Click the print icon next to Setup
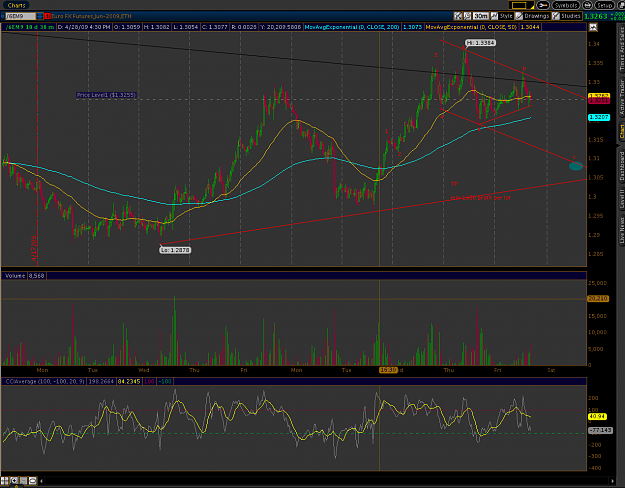This screenshot has height=488, width=625. click(x=587, y=6)
